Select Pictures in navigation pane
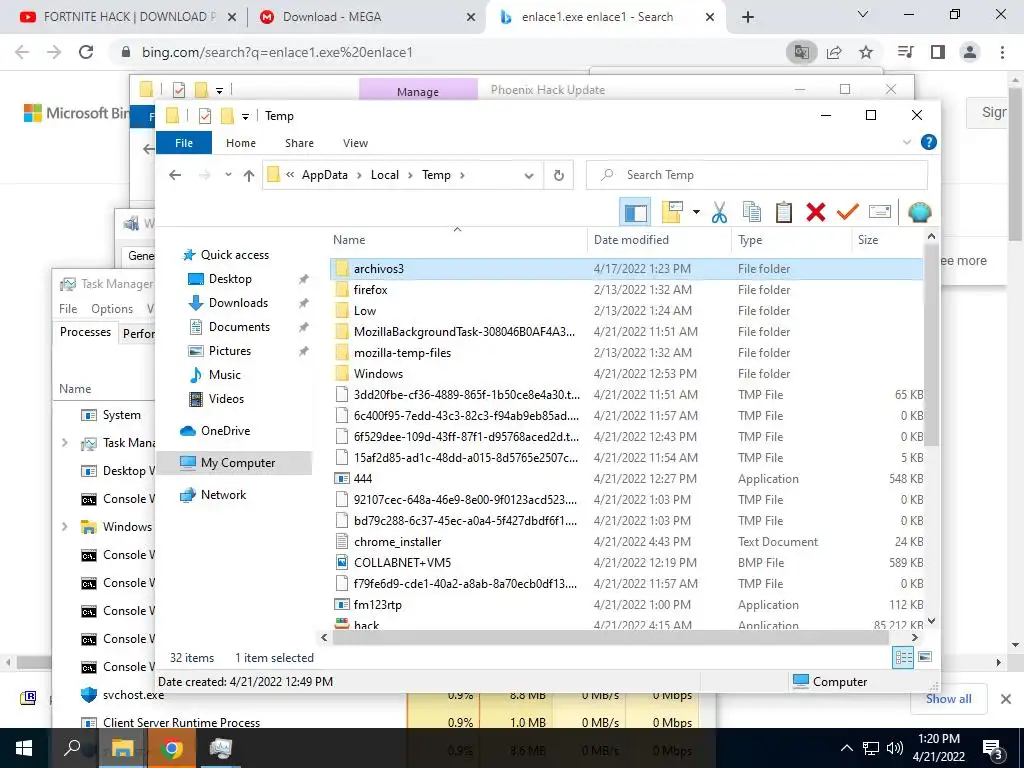 pos(230,351)
